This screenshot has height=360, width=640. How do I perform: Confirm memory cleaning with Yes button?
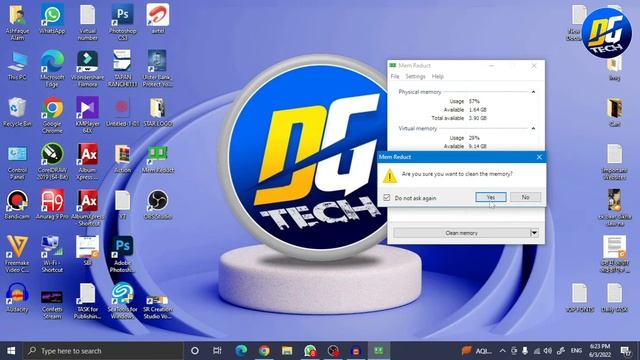coord(491,197)
